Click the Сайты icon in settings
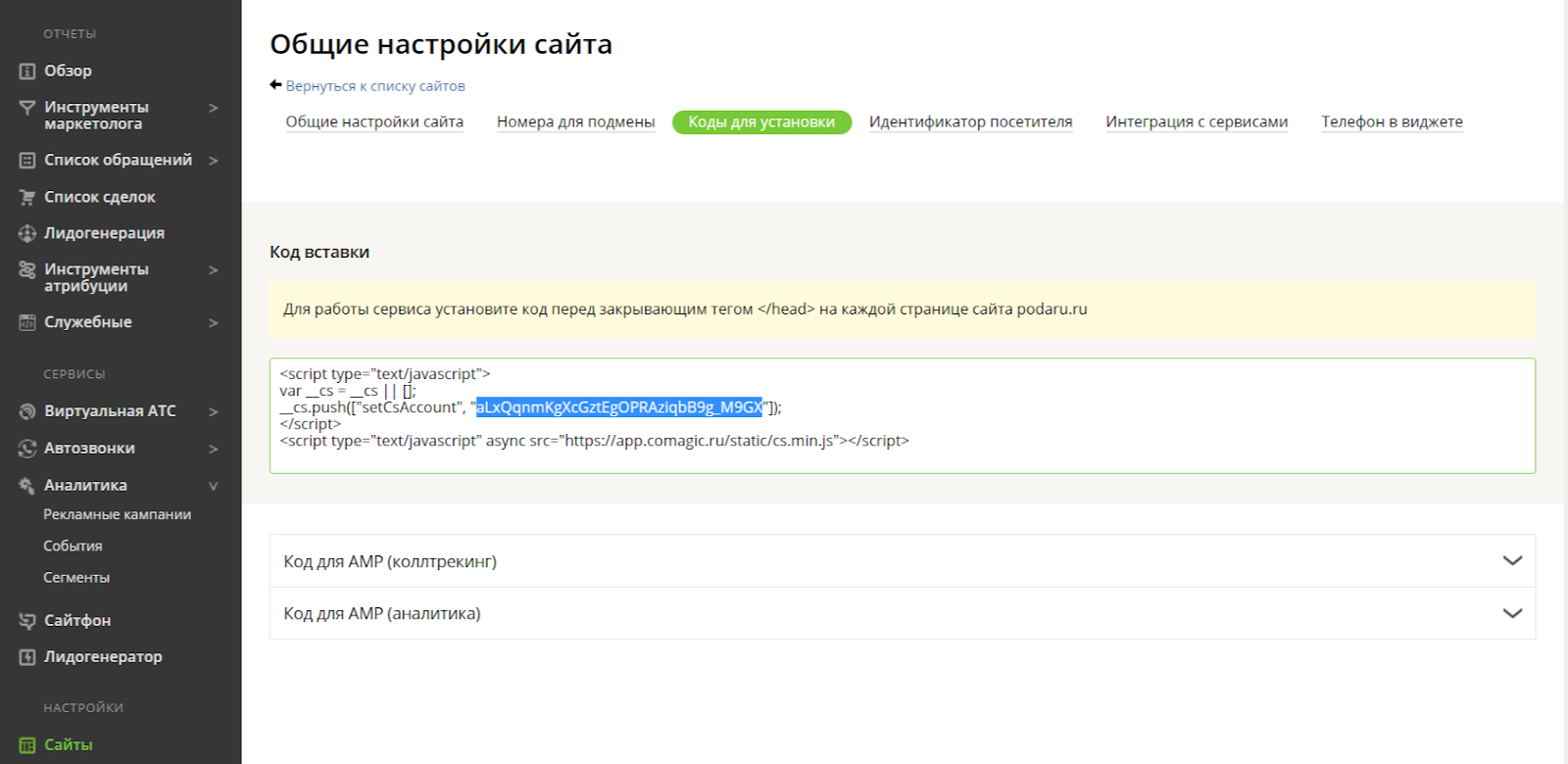 tap(27, 745)
